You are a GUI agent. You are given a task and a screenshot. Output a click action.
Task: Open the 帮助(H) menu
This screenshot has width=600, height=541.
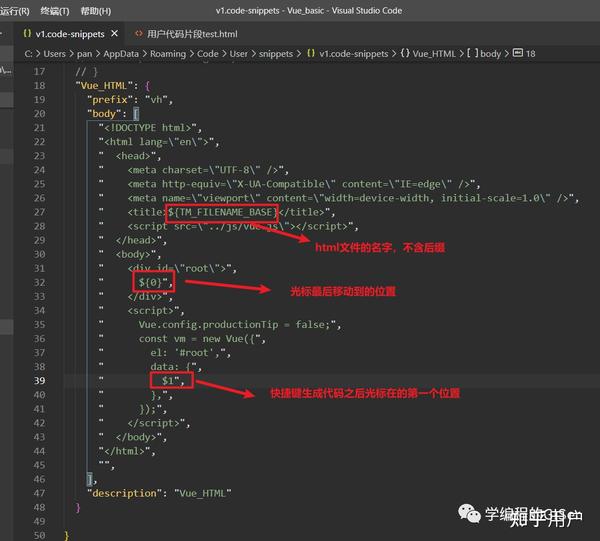click(96, 11)
